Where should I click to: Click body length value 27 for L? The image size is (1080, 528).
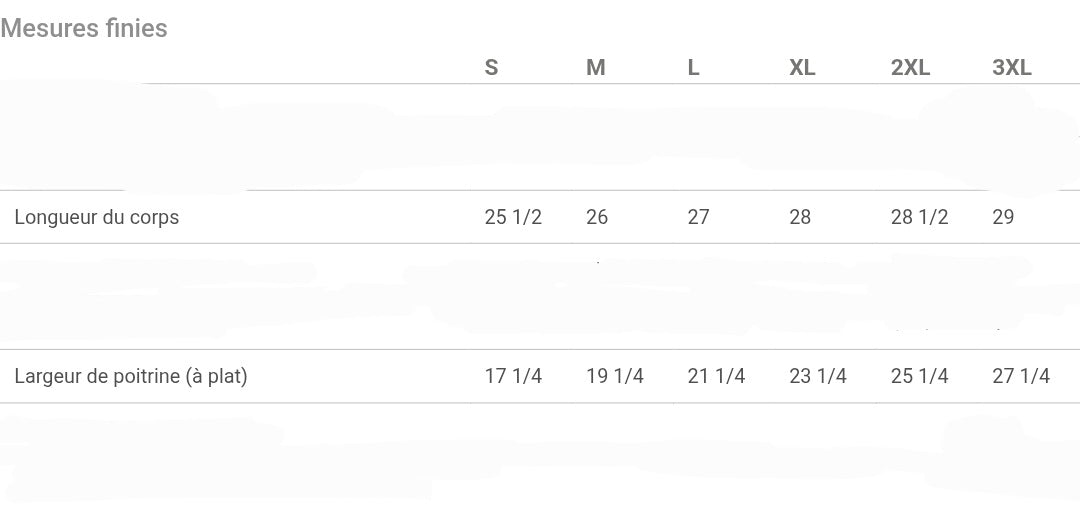[698, 217]
